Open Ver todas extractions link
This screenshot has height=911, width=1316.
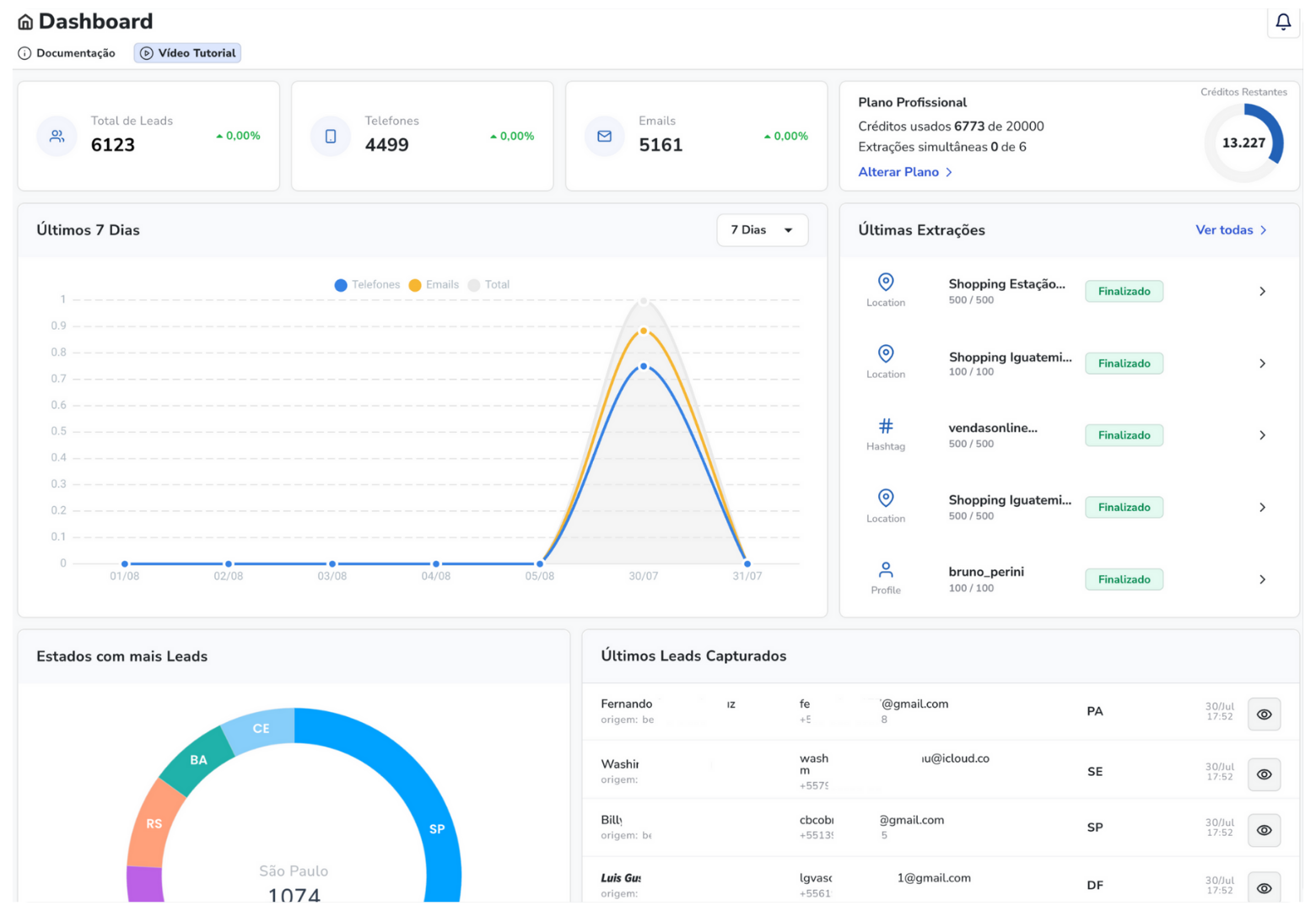tap(1230, 230)
